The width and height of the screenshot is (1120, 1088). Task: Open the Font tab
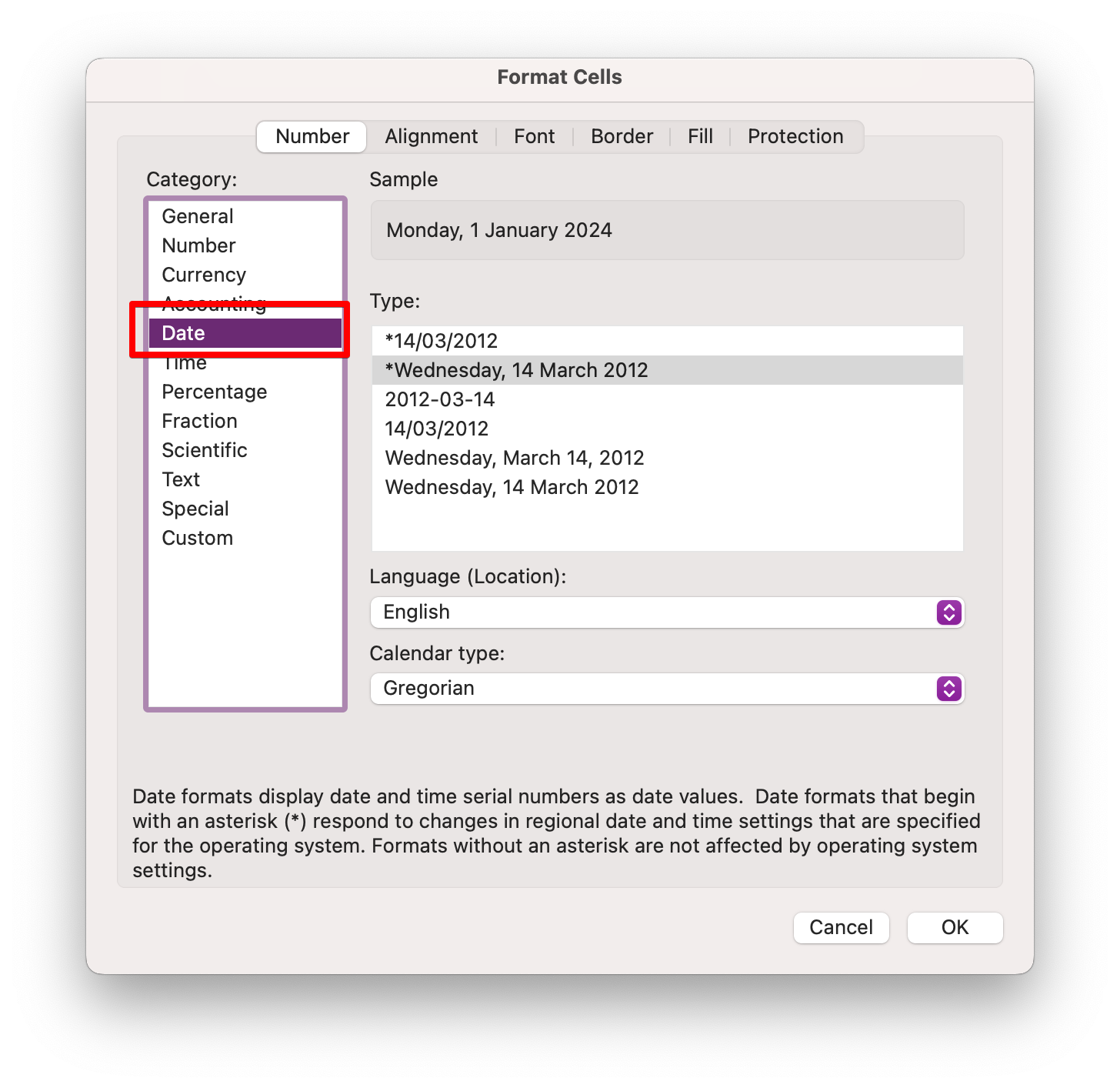534,136
